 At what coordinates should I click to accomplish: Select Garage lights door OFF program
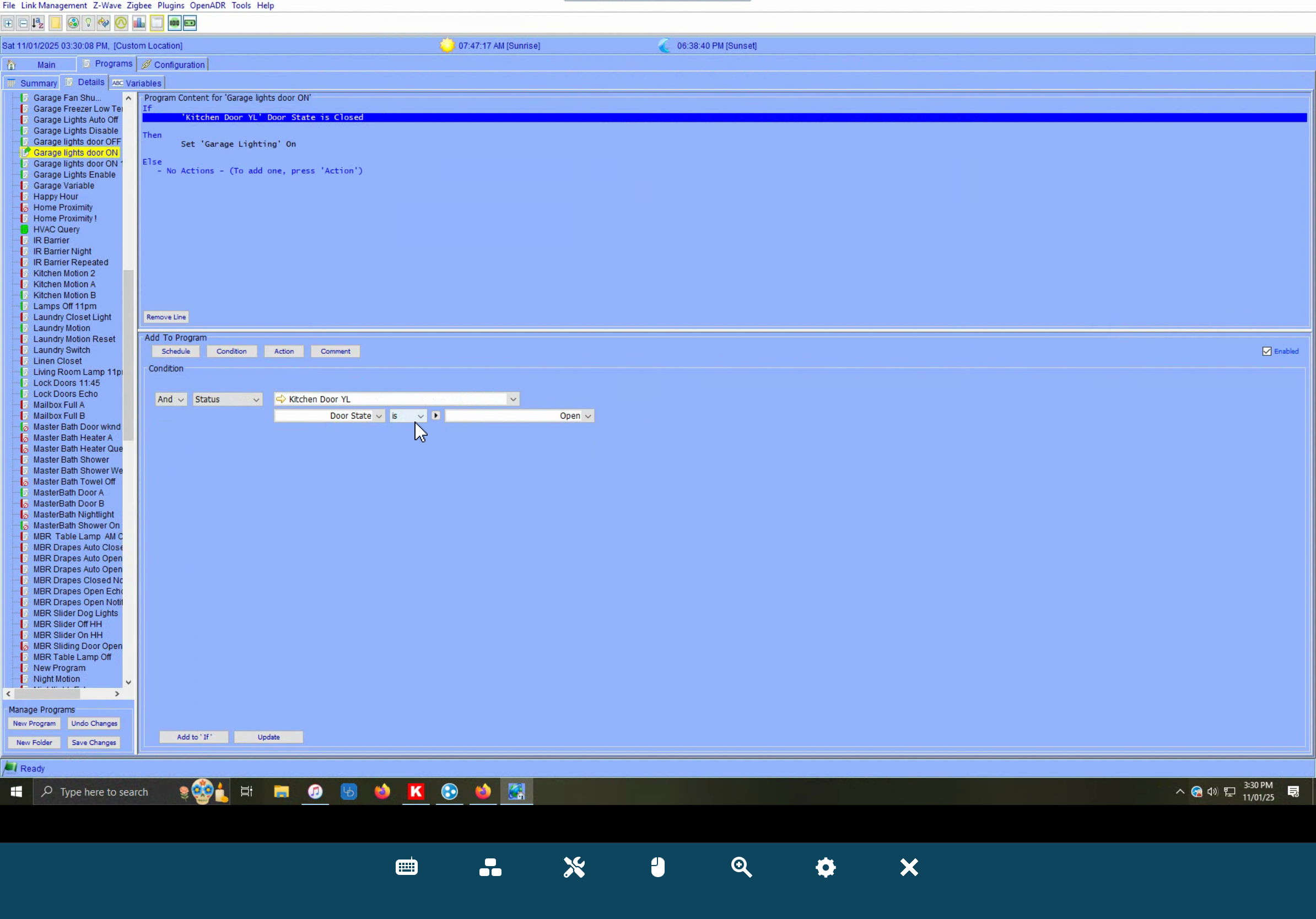point(77,142)
